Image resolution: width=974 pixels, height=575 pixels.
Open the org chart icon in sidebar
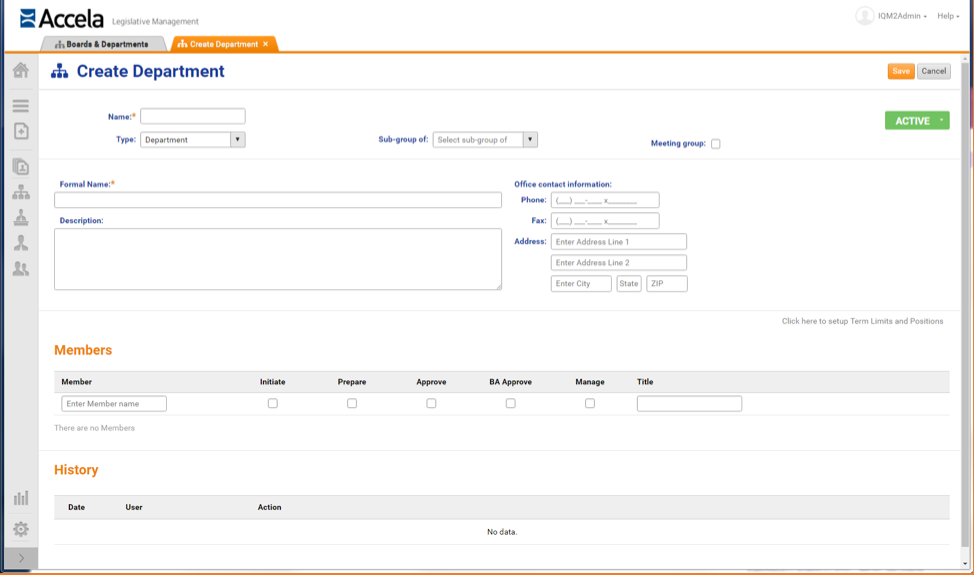point(20,192)
